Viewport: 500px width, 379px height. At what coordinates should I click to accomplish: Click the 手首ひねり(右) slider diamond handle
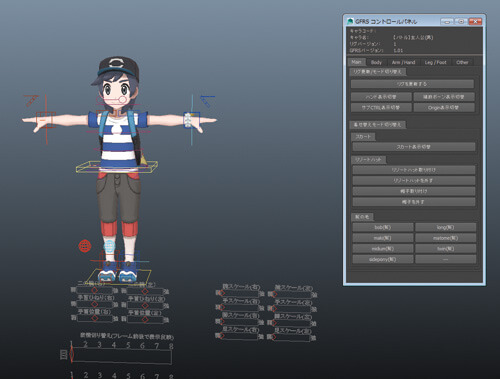click(x=95, y=304)
